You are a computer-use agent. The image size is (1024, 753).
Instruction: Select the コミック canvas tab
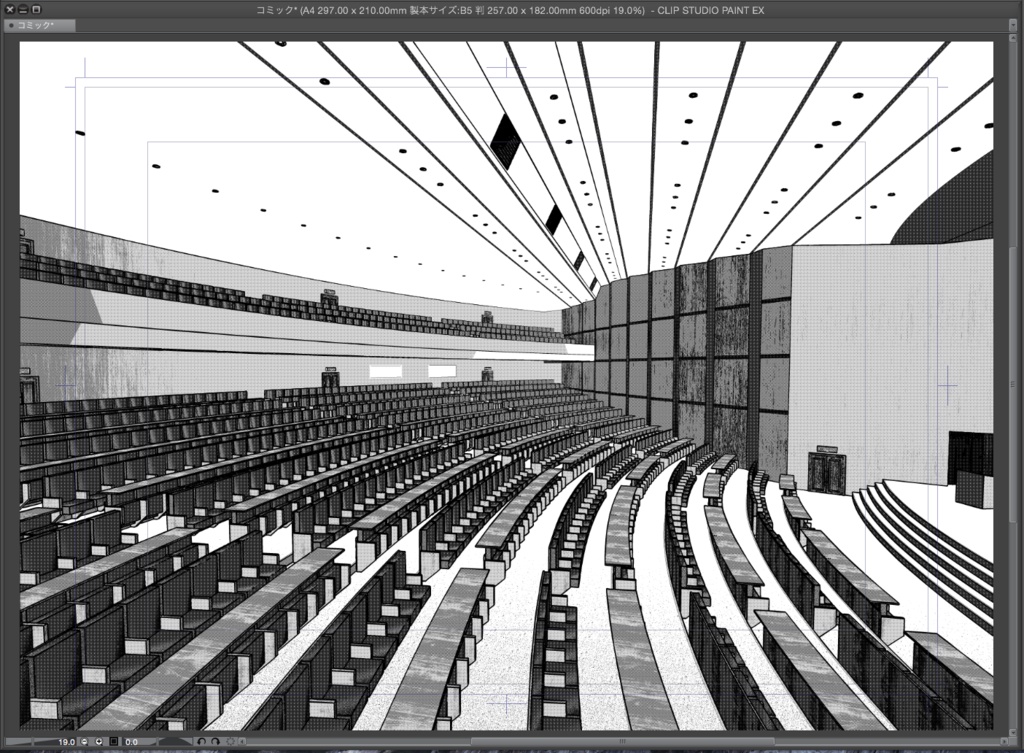39,25
